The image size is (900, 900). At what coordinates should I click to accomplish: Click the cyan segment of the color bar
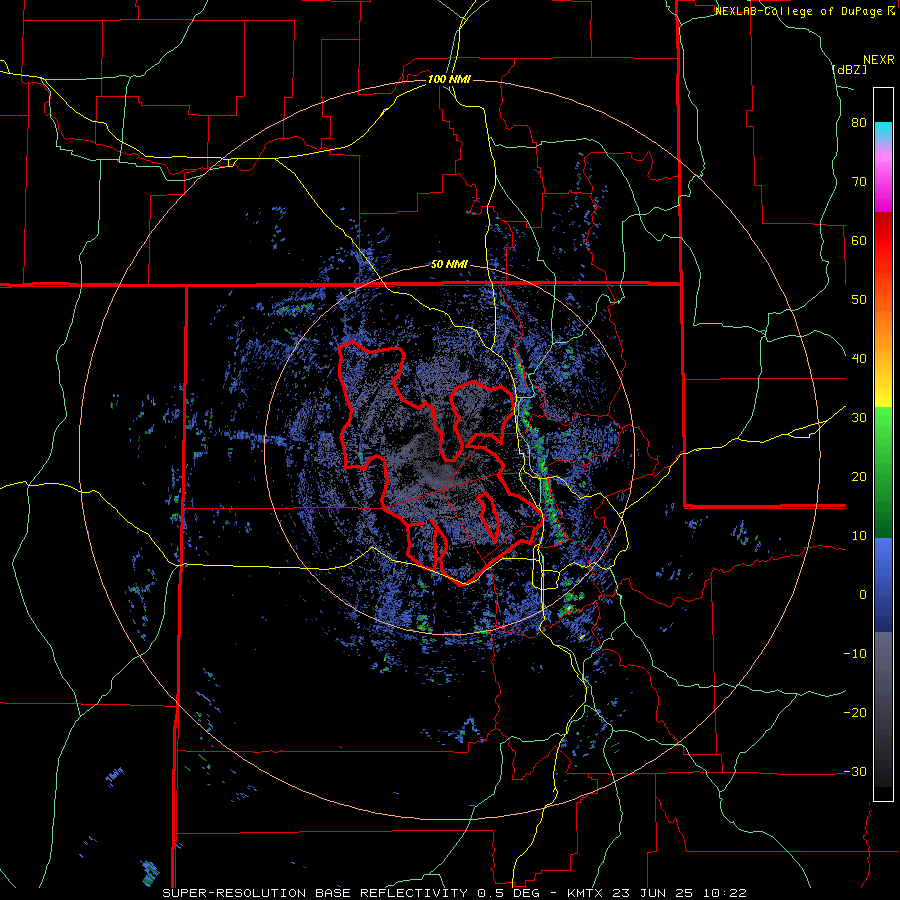pyautogui.click(x=883, y=130)
